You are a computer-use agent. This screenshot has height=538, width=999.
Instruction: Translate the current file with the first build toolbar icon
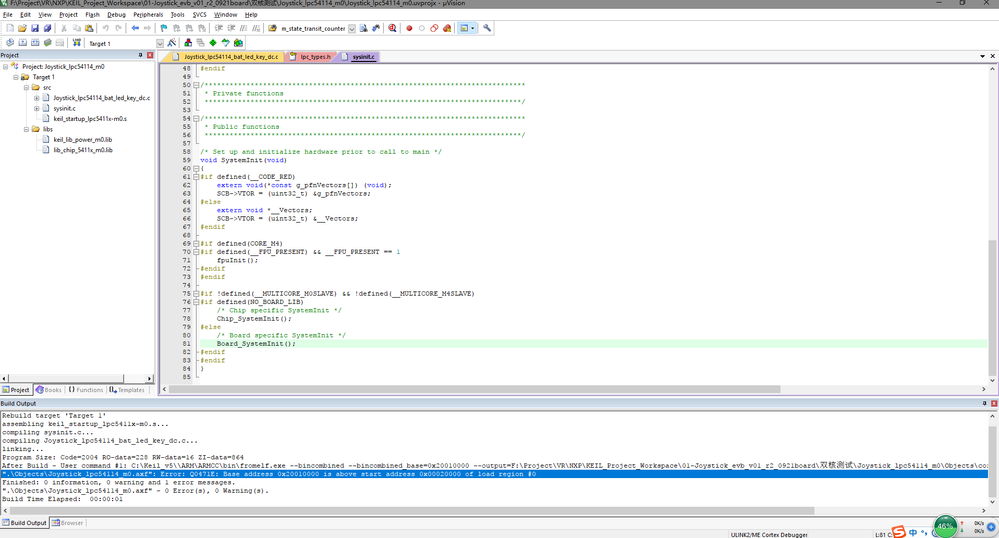point(10,43)
